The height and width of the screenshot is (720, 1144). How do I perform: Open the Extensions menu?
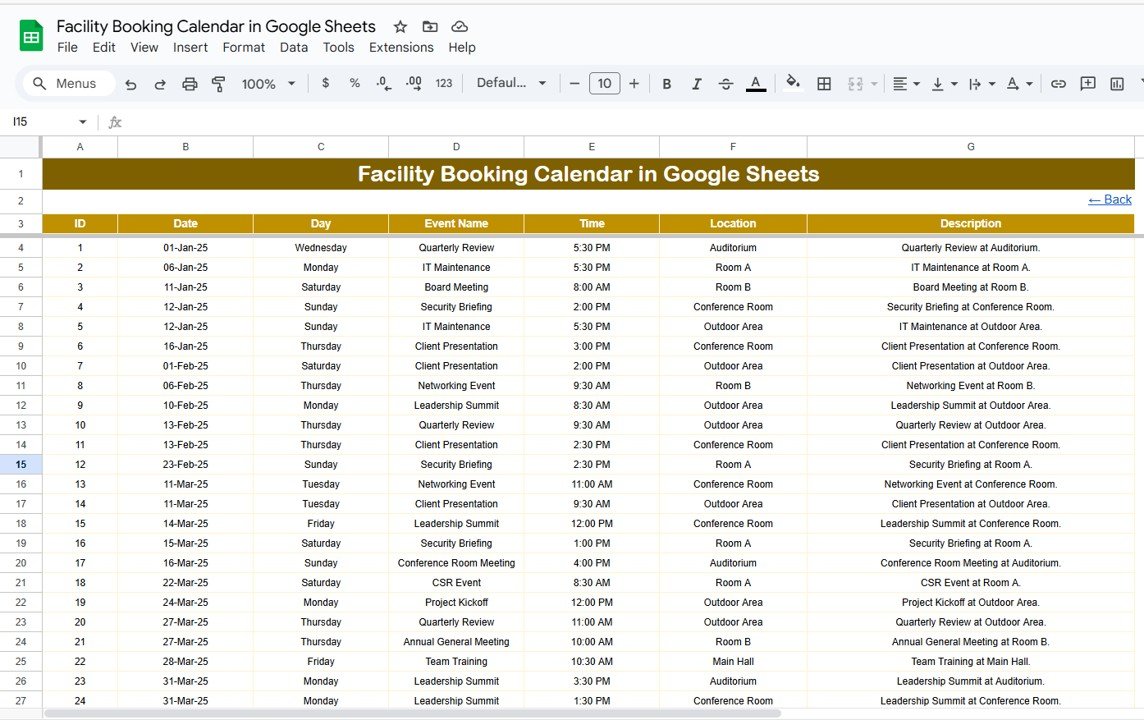click(401, 47)
